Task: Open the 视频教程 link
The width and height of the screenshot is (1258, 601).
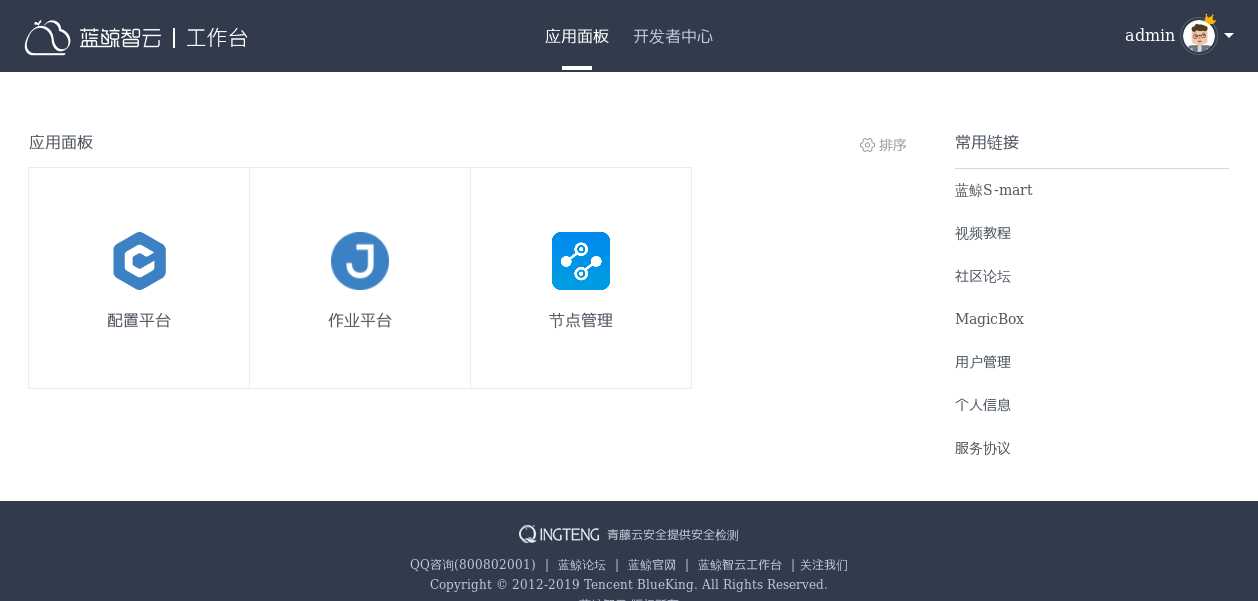Action: (983, 233)
